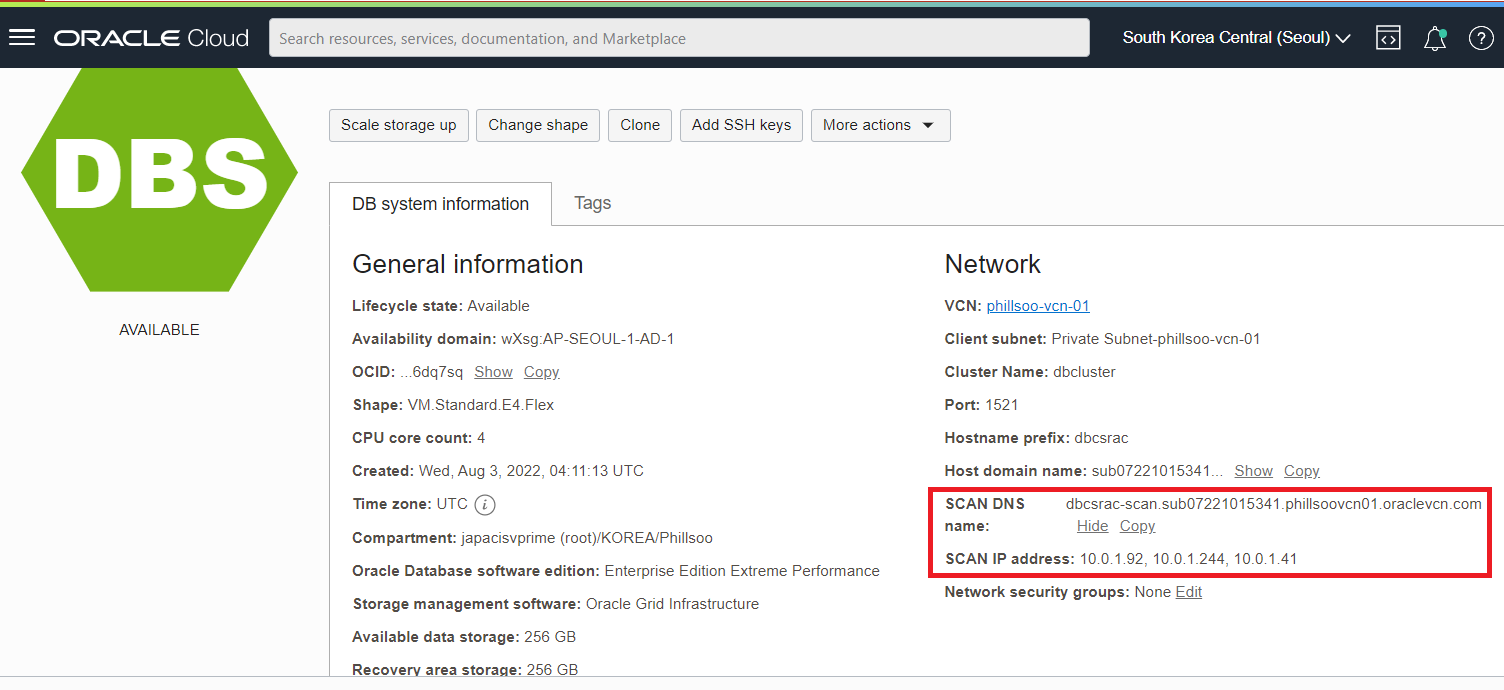Click the Shape value VM.Standard.E4.Flex

pos(481,405)
